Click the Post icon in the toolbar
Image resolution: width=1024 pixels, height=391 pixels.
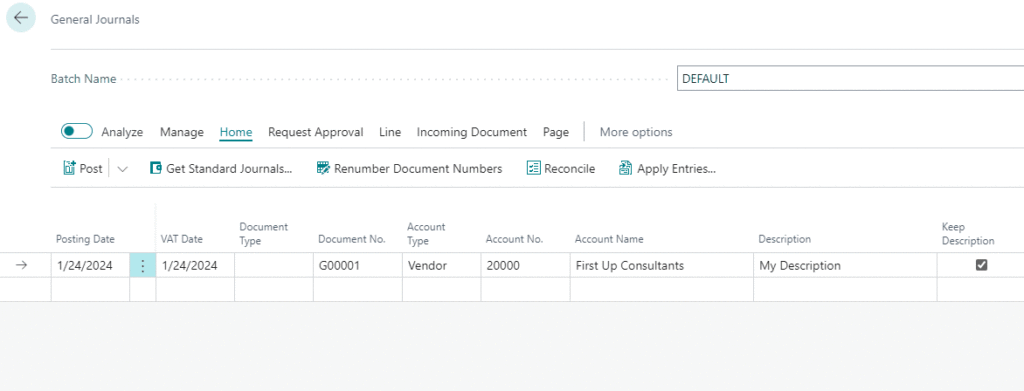pos(70,168)
